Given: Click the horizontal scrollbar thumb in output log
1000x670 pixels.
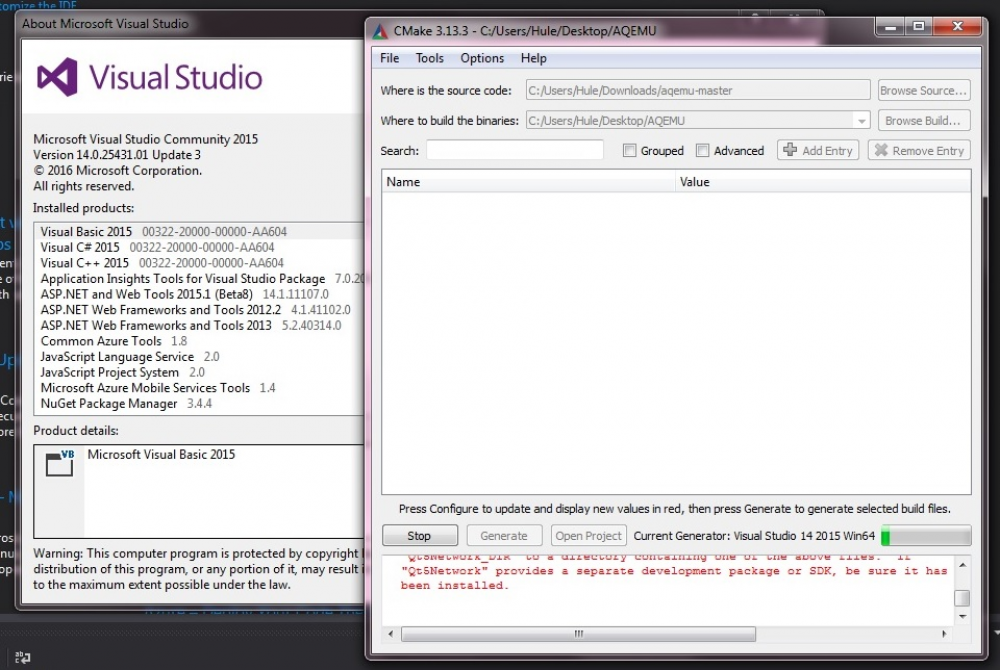Looking at the screenshot, I should point(578,634).
